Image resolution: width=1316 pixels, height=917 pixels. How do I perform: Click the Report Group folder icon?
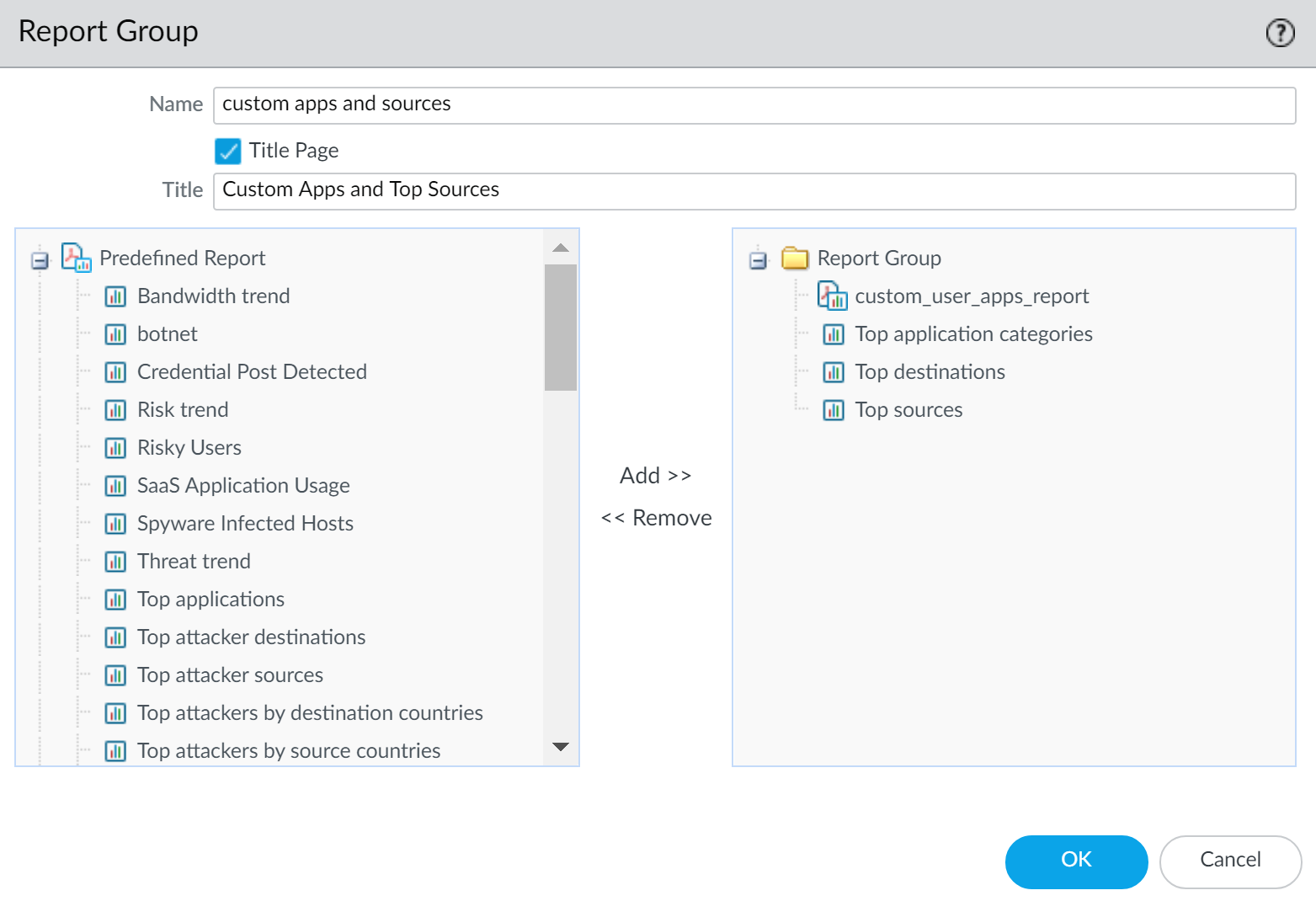(x=794, y=258)
